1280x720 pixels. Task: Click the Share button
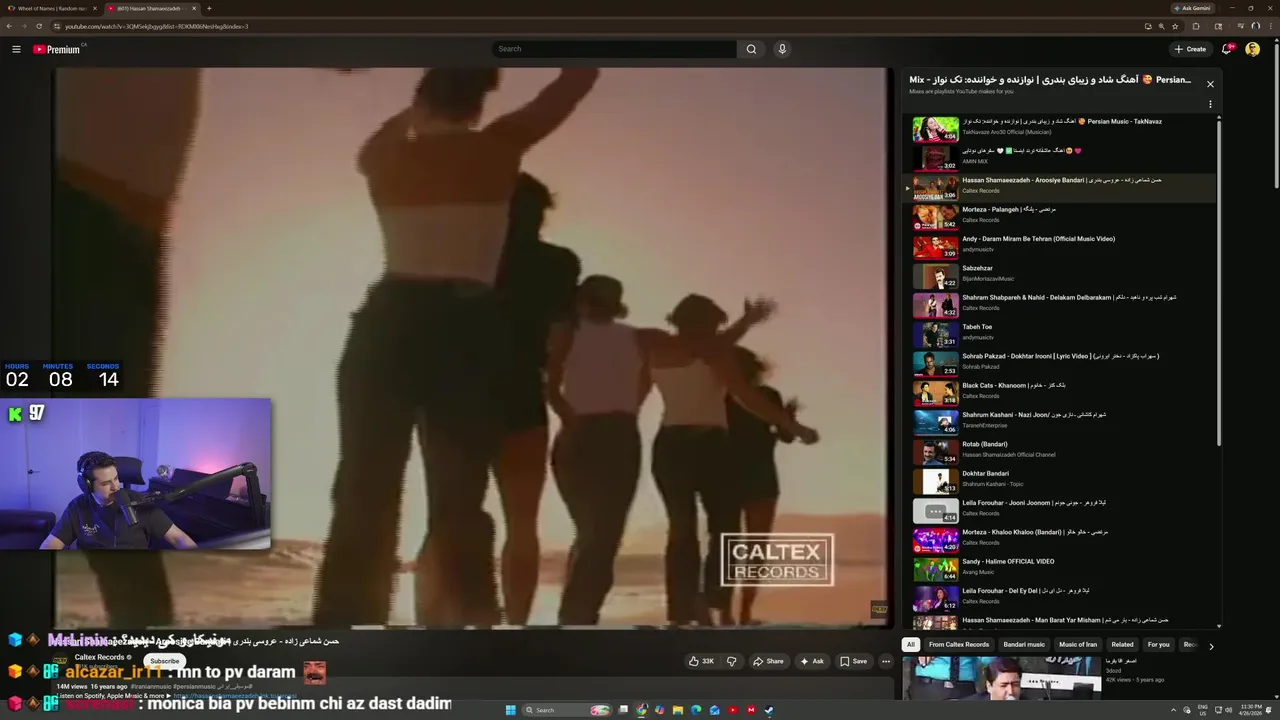pos(768,661)
